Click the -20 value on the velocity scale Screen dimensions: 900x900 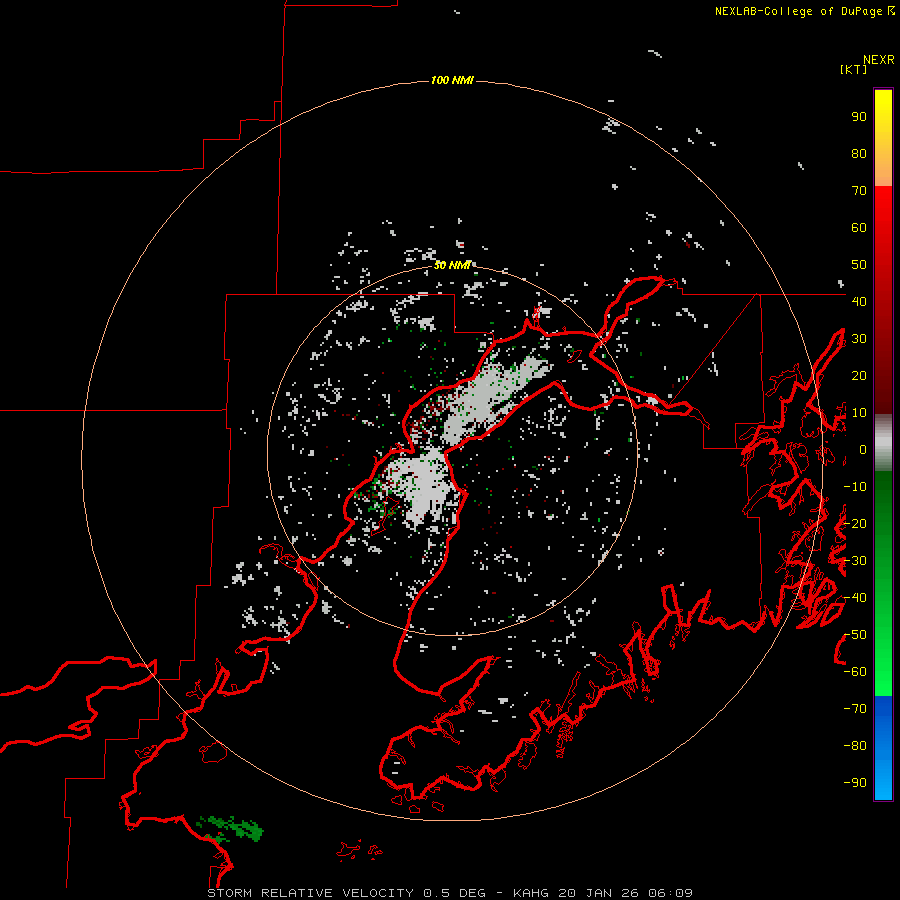tap(855, 523)
